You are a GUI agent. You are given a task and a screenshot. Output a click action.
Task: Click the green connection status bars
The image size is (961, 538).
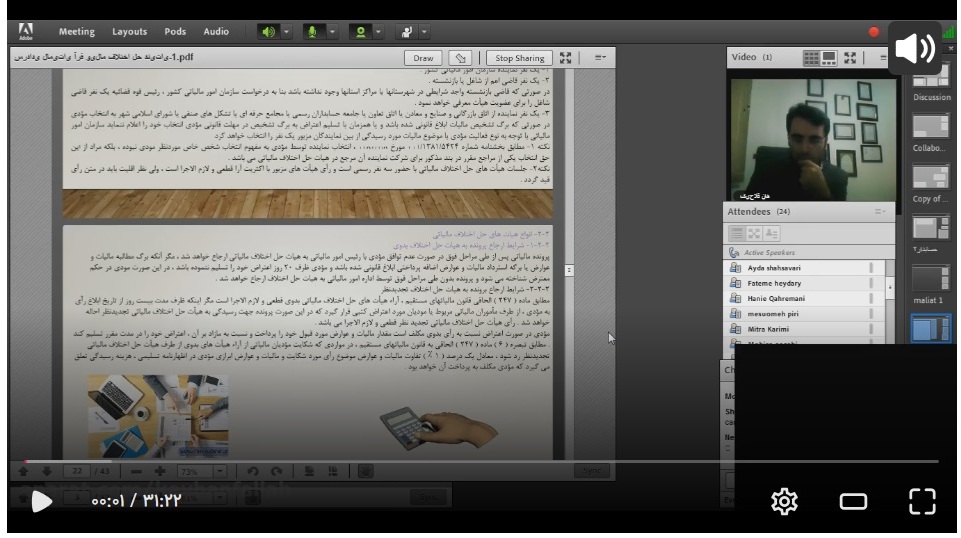coord(949,31)
